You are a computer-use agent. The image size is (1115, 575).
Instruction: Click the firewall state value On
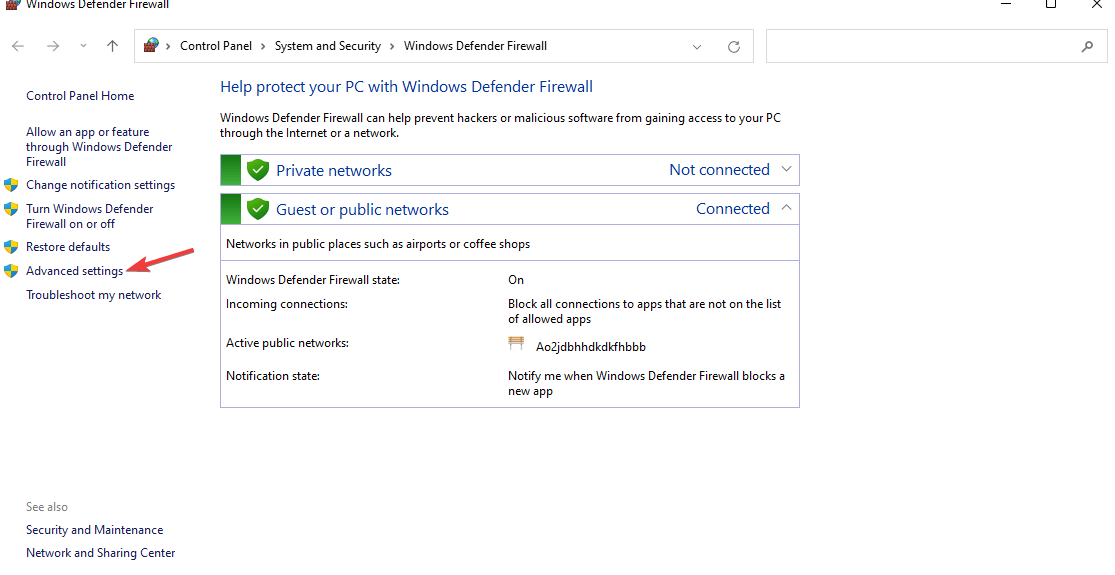(x=516, y=280)
